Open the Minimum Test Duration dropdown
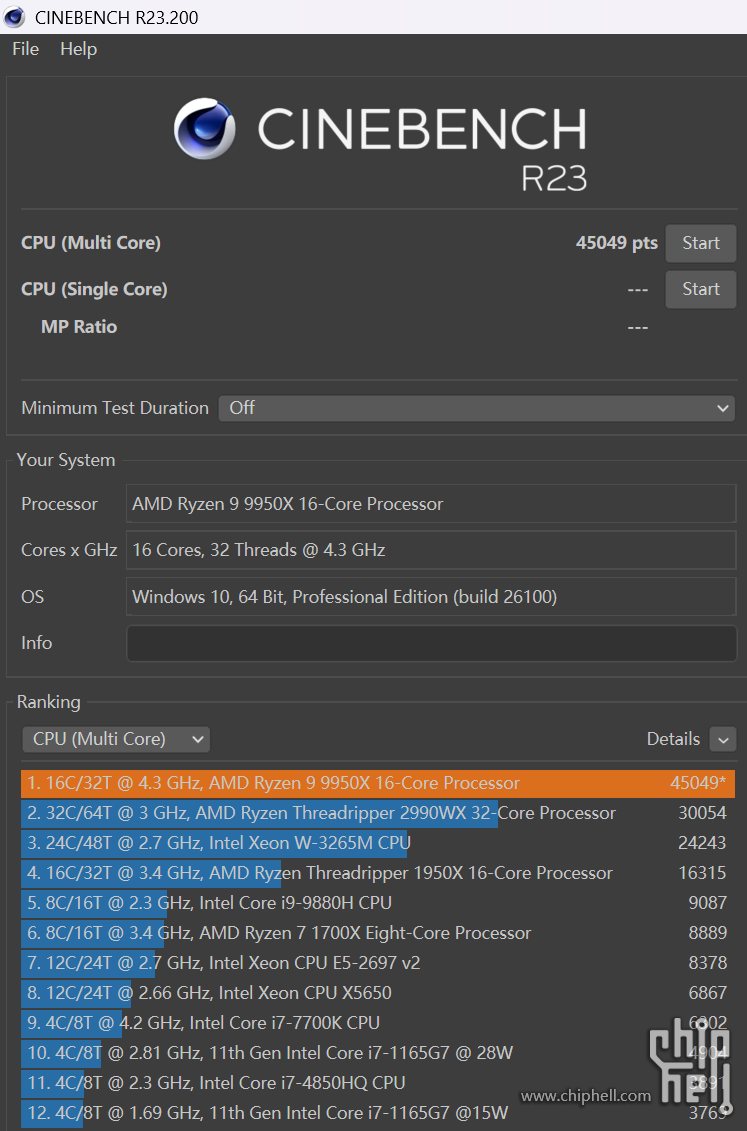747x1131 pixels. (477, 408)
